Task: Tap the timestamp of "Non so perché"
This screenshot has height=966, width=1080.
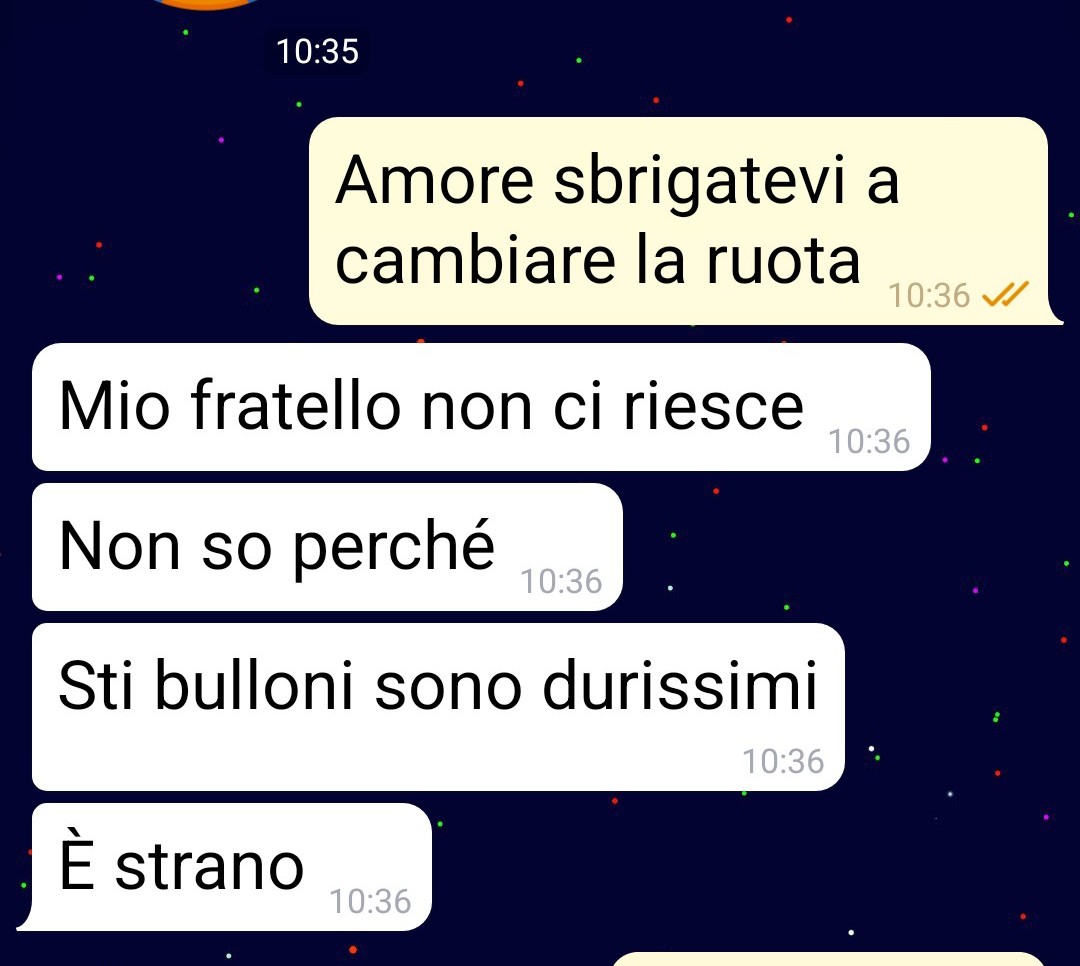Action: pyautogui.click(x=561, y=582)
